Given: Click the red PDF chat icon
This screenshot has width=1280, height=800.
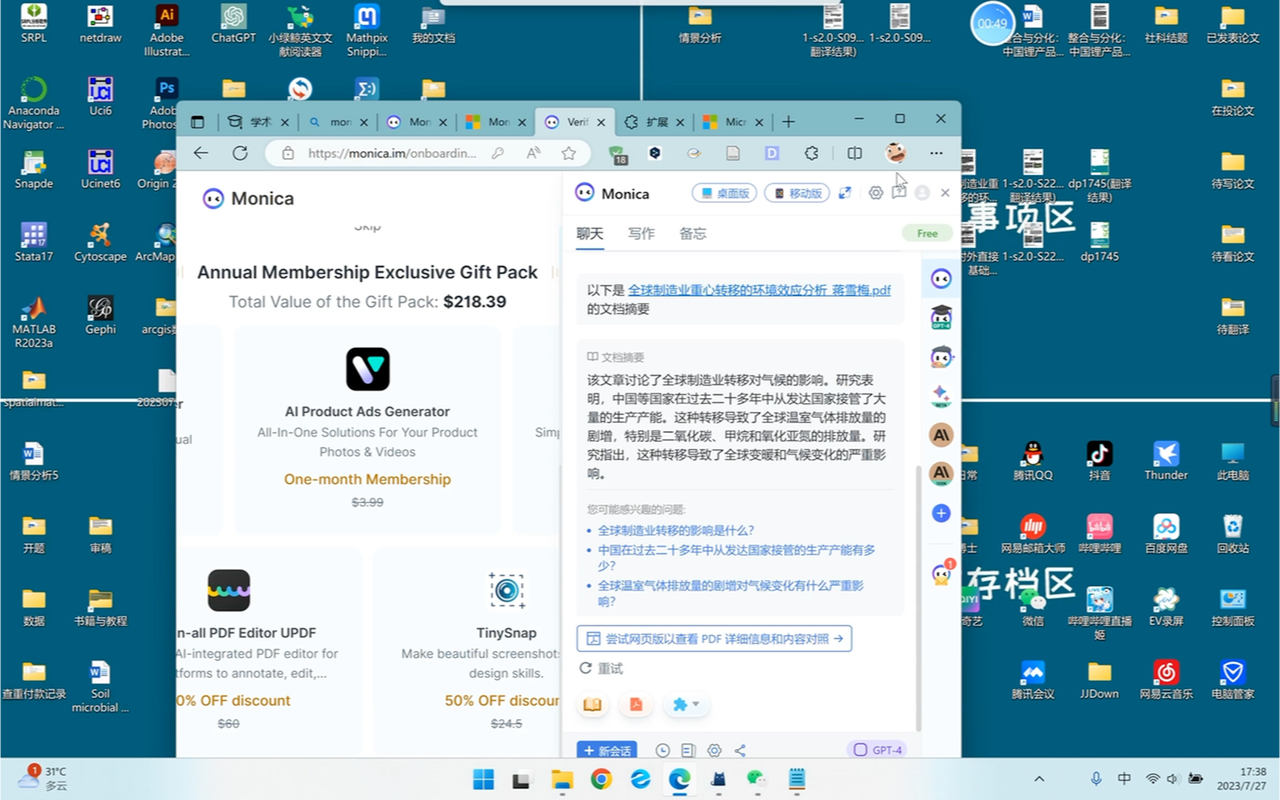Looking at the screenshot, I should [x=635, y=704].
